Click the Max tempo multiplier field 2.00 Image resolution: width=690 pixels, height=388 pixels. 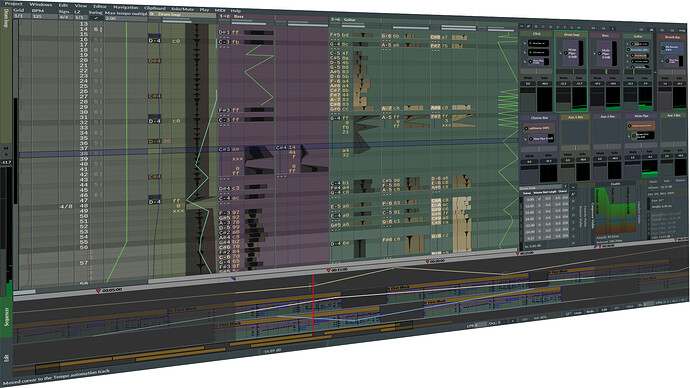click(125, 19)
